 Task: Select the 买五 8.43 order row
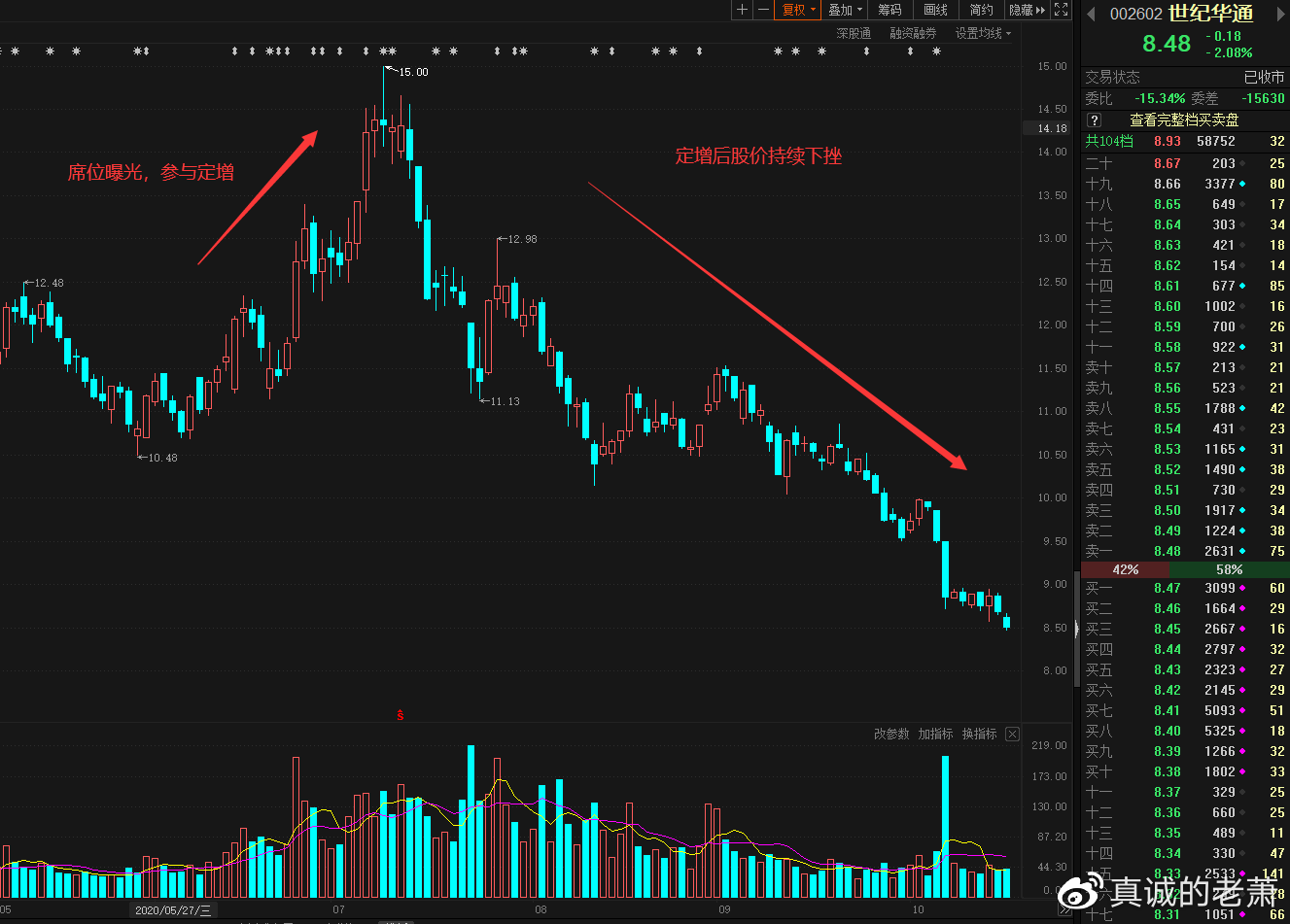point(1185,669)
